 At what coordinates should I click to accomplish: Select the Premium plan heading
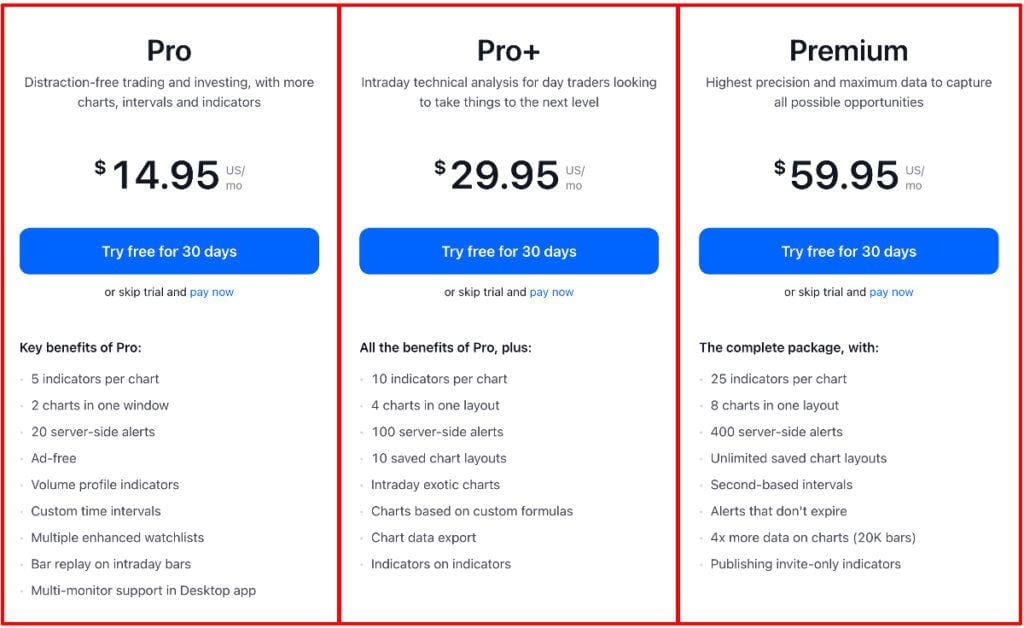point(848,50)
